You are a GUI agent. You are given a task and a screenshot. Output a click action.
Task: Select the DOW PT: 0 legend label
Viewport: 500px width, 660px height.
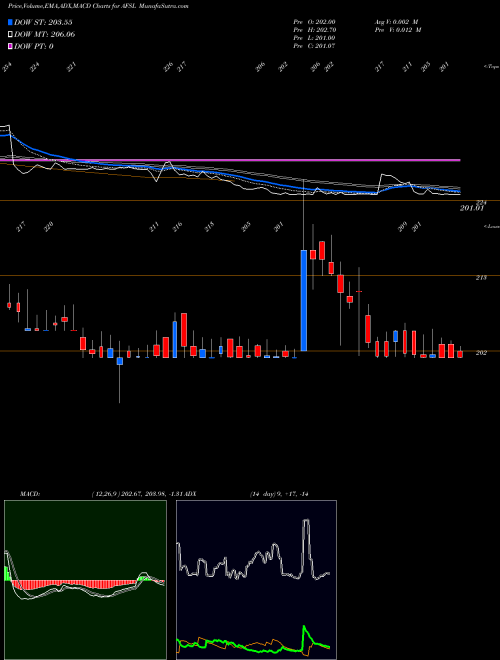pos(34,46)
